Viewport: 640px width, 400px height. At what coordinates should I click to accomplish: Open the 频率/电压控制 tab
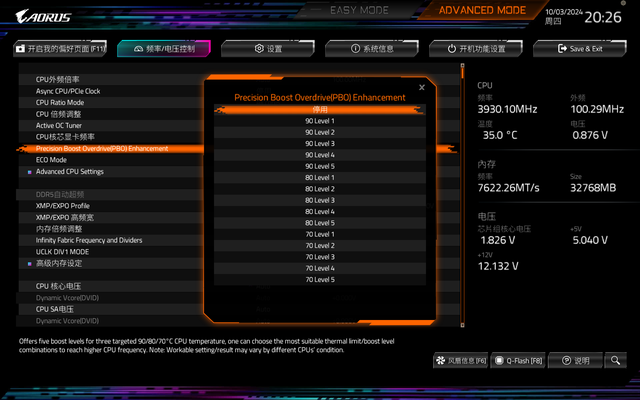pos(164,49)
